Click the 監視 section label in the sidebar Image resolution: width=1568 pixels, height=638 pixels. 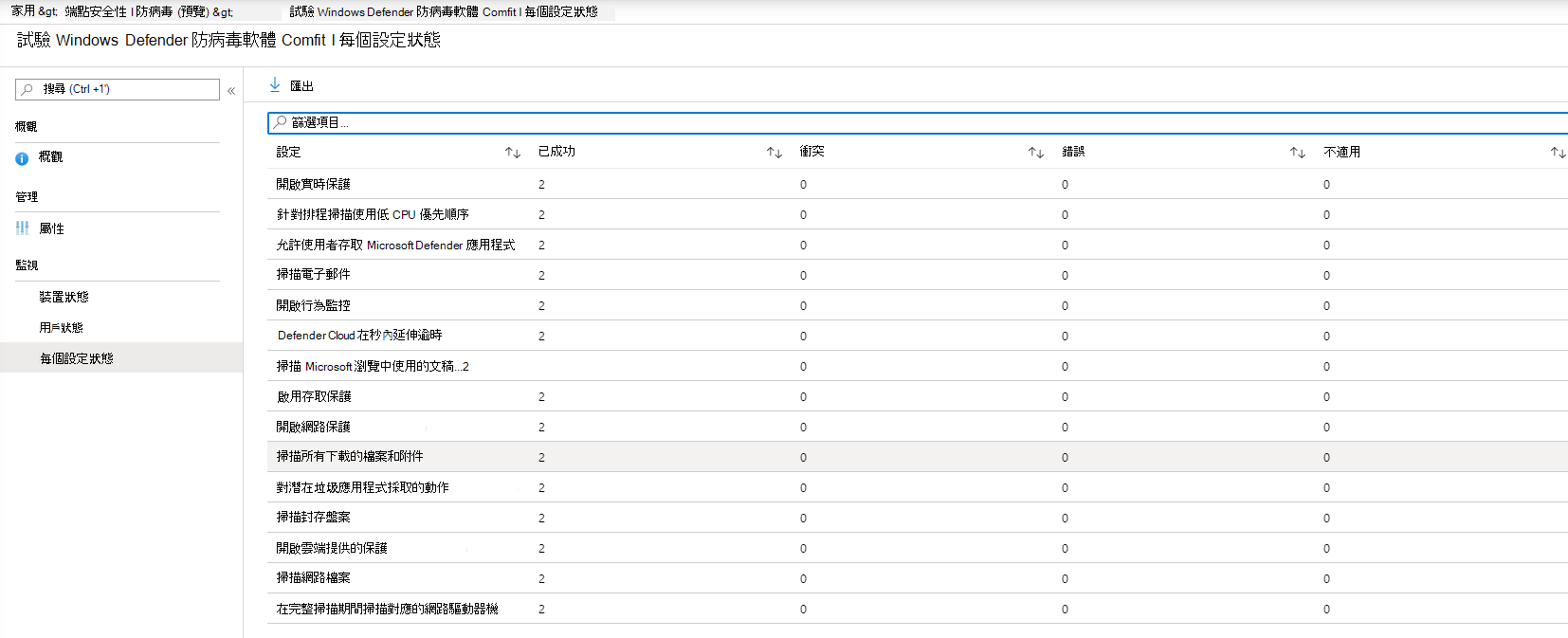[27, 265]
